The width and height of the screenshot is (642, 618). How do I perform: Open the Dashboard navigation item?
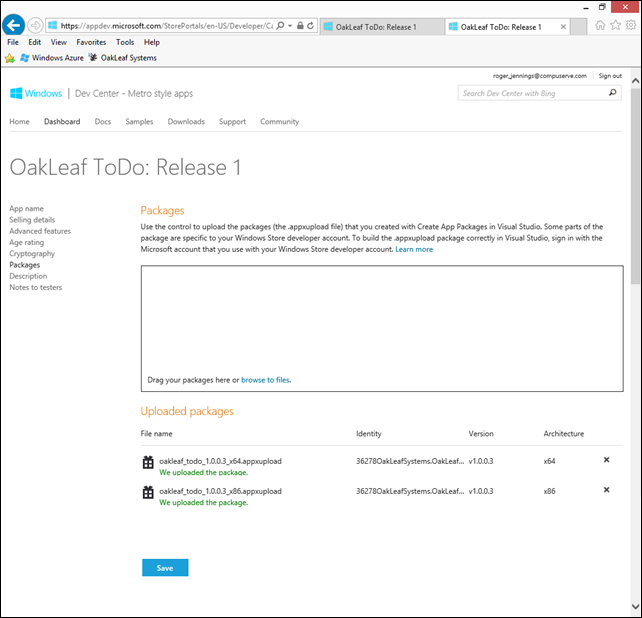click(62, 122)
